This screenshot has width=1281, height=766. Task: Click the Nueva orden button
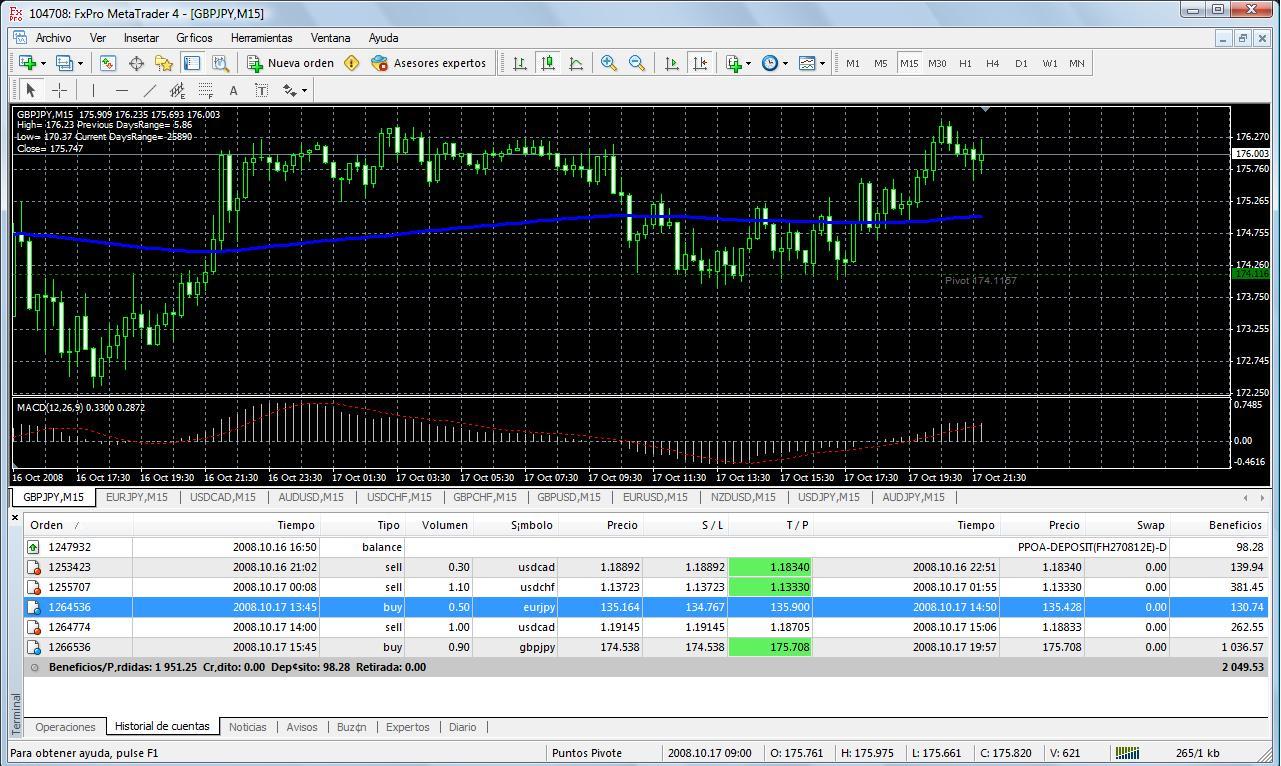coord(290,63)
